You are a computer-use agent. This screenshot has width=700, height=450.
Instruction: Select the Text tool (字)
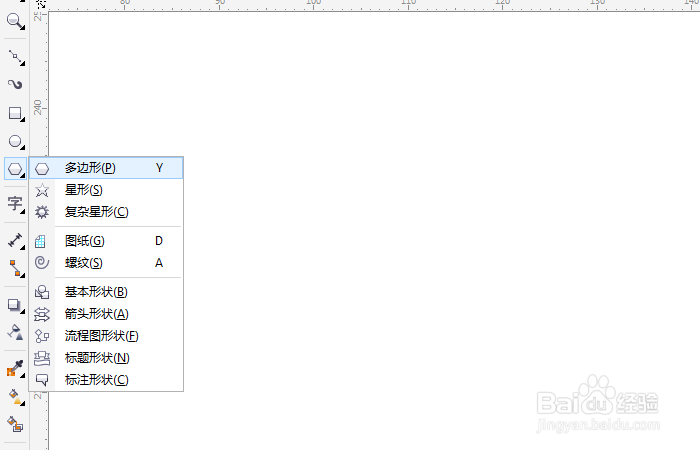15,204
